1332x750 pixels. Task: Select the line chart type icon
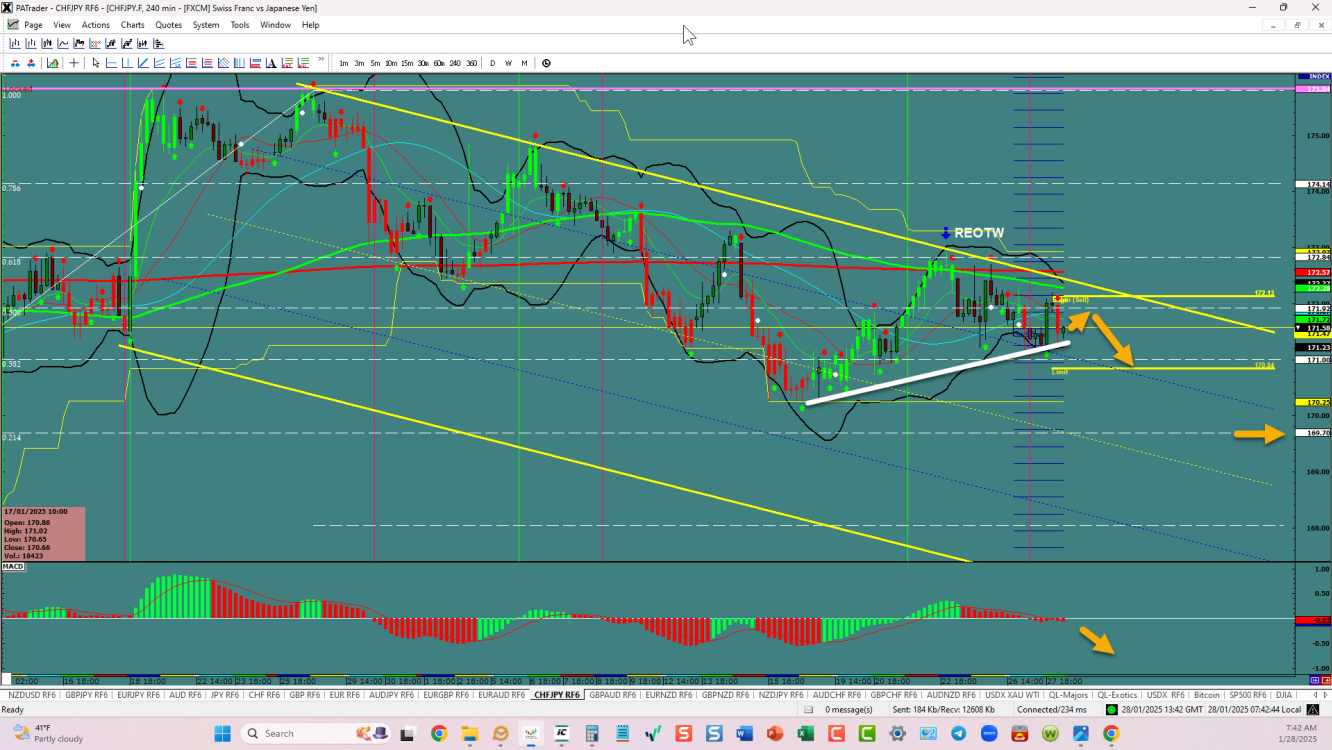coord(63,43)
